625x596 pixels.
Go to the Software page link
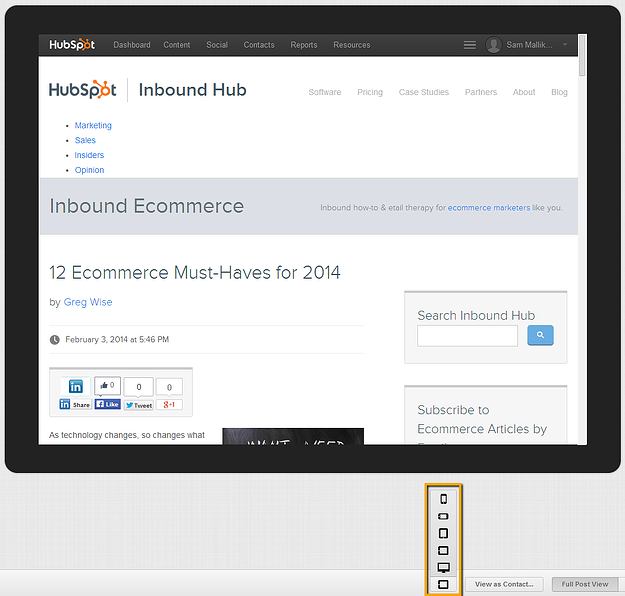point(325,92)
